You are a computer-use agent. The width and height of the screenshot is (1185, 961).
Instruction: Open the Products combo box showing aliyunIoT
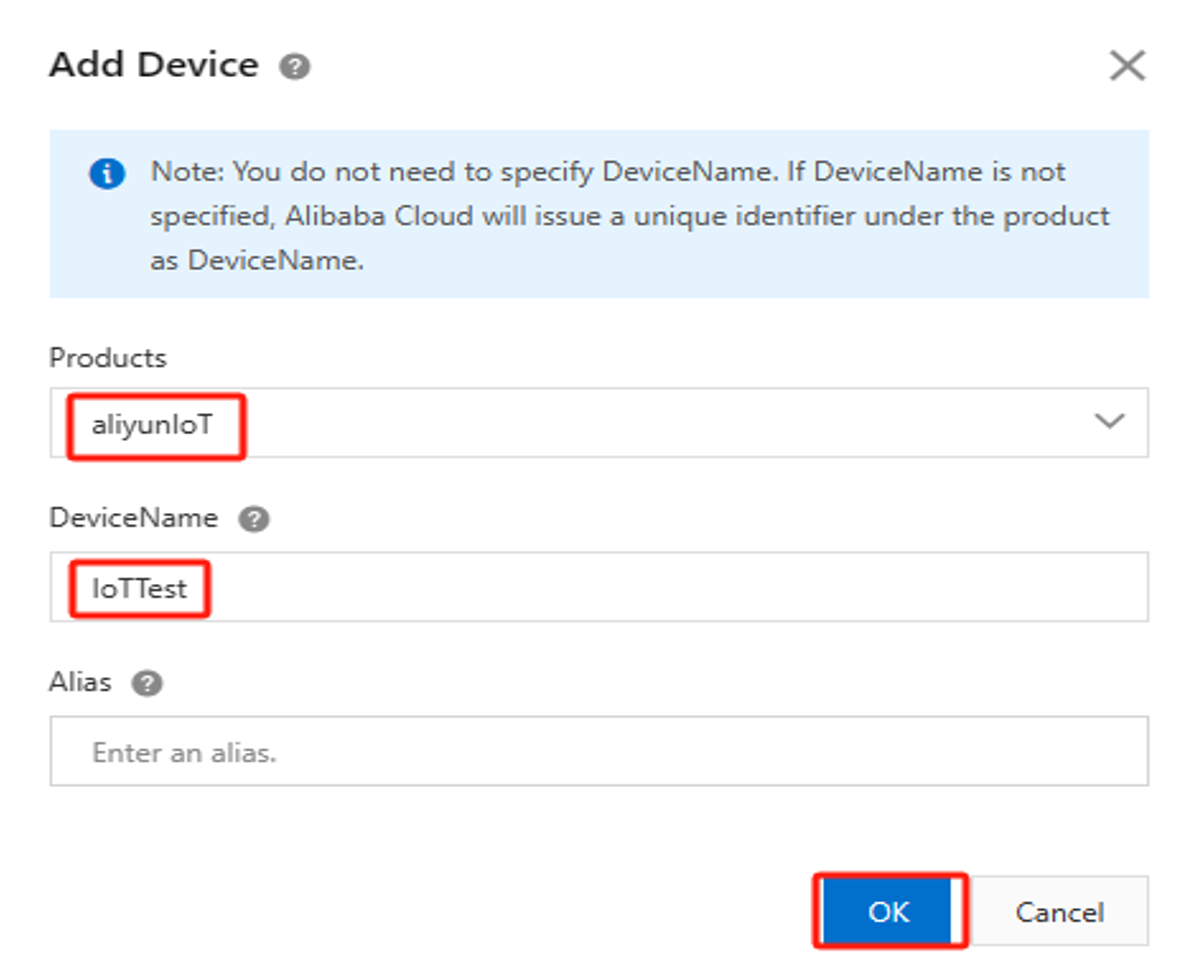coord(598,423)
